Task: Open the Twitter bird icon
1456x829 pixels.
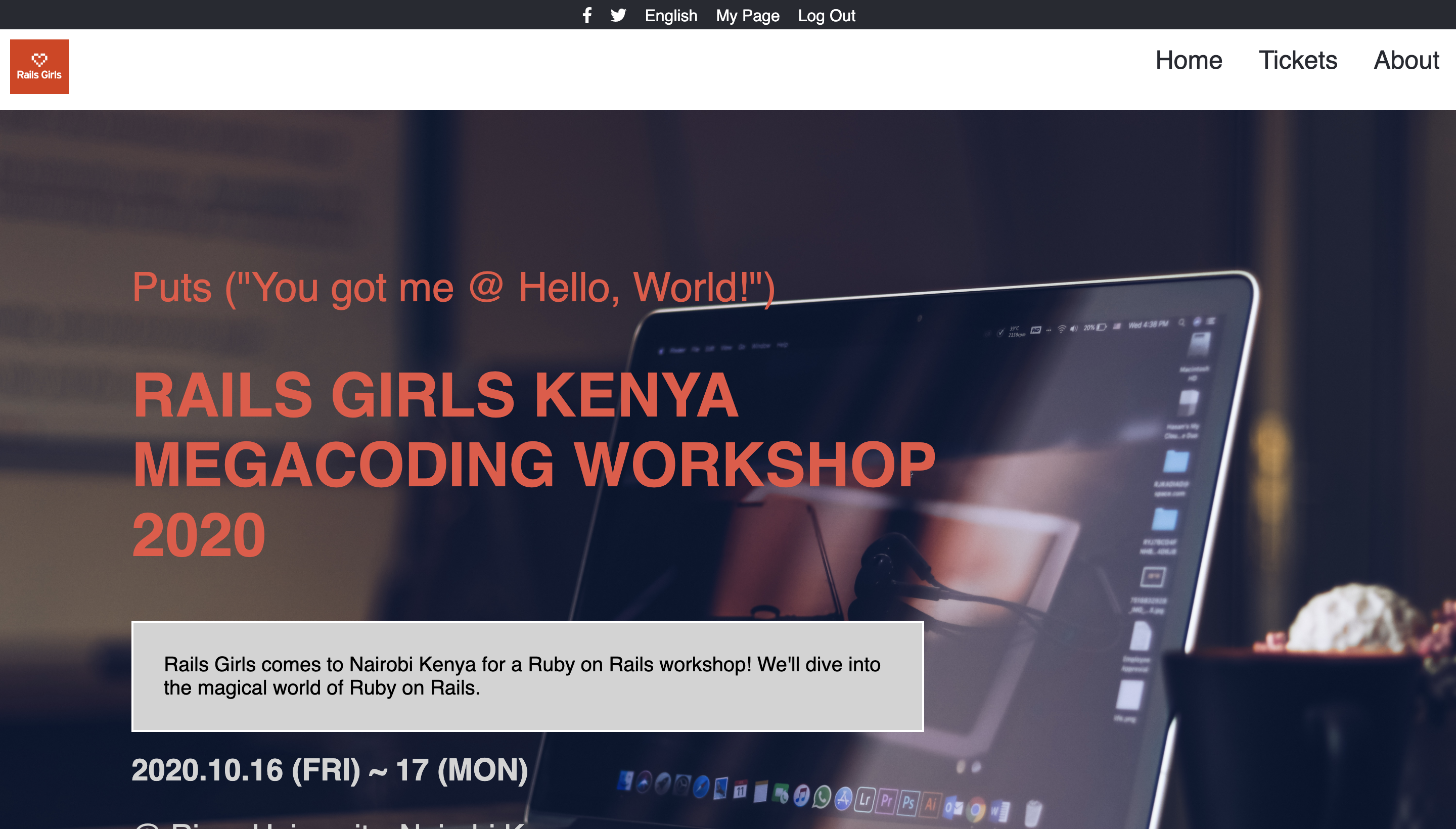Action: (618, 15)
